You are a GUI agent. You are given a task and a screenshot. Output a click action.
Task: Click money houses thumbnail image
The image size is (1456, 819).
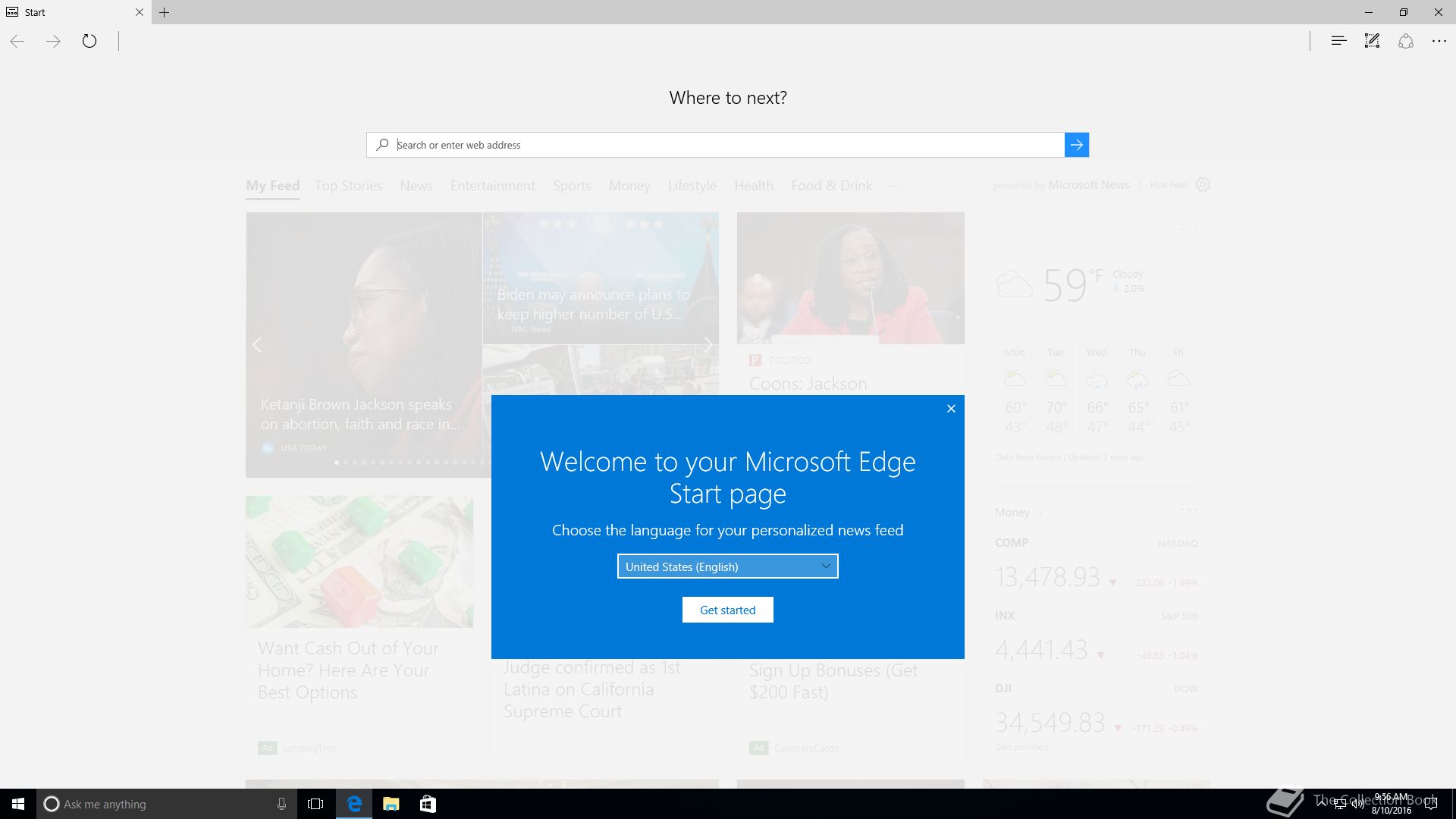tap(359, 562)
